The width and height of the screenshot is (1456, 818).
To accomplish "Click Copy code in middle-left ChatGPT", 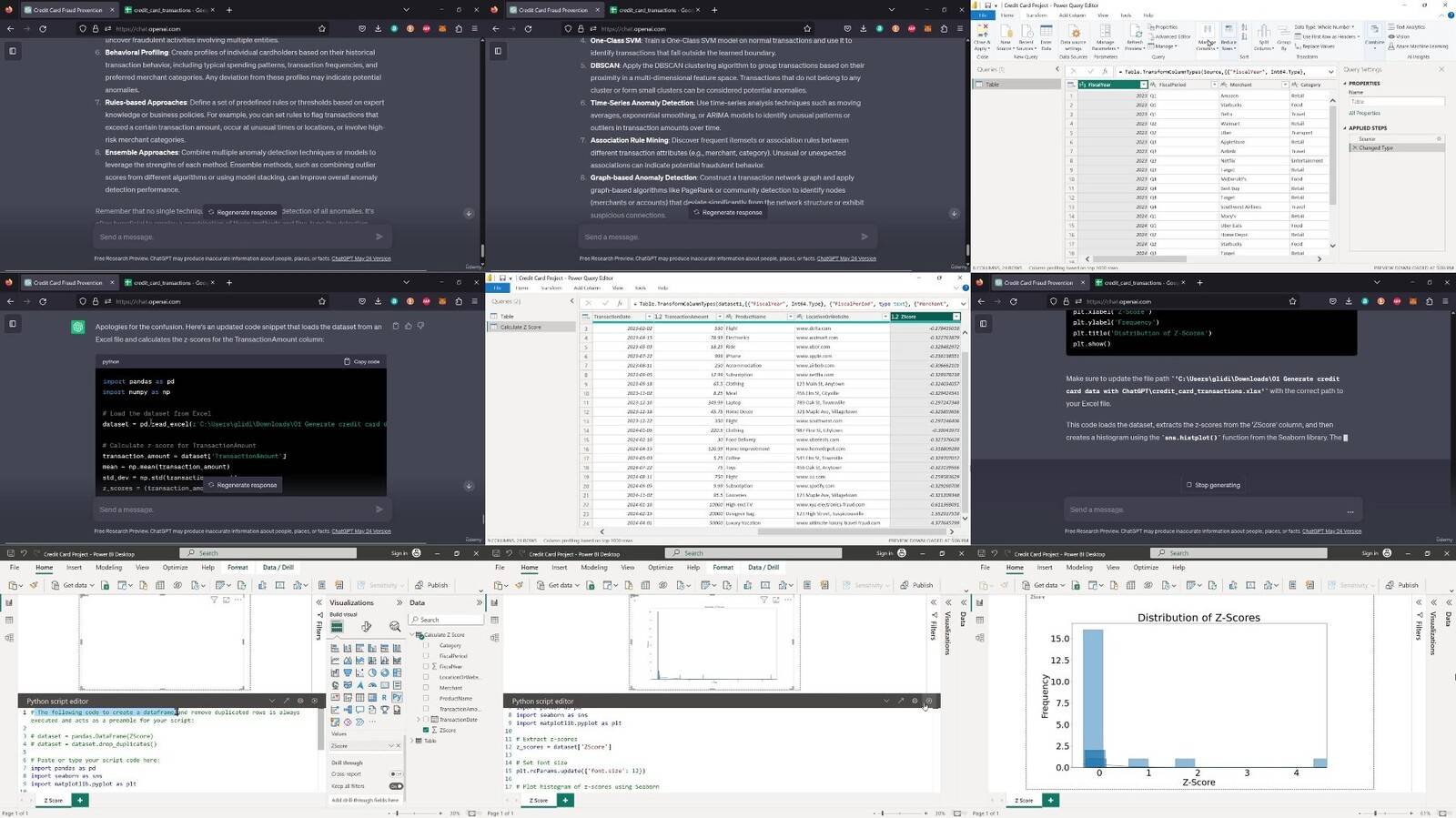I will point(362,361).
